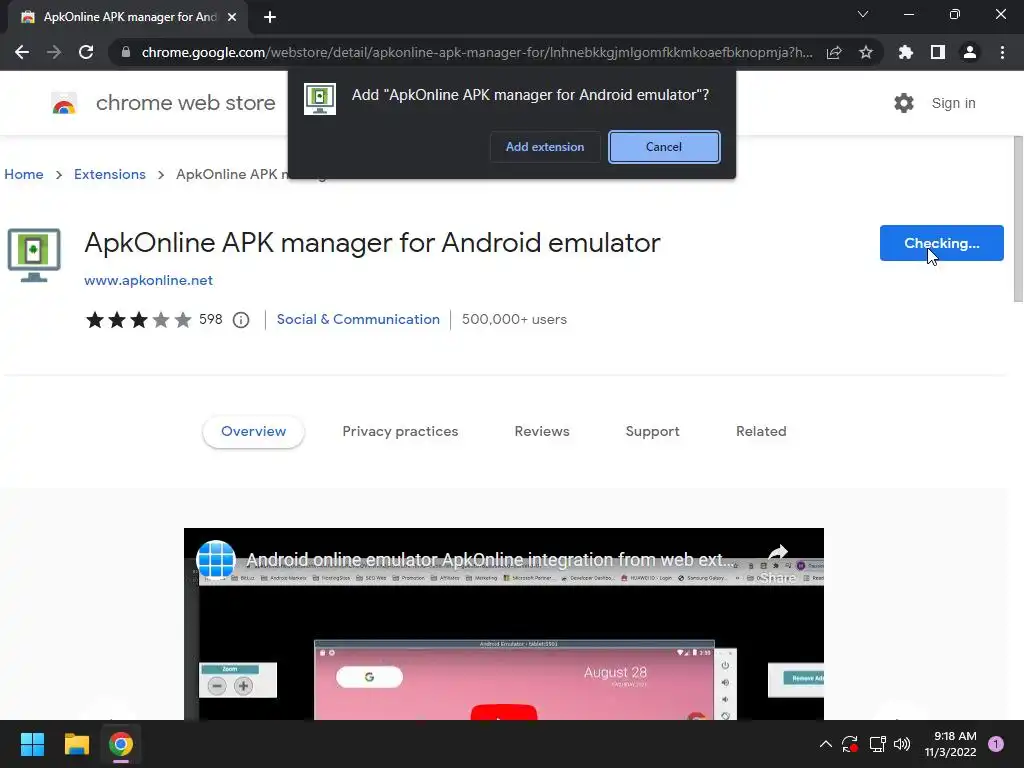Image resolution: width=1024 pixels, height=768 pixels.
Task: Show hidden system tray icons
Action: point(825,744)
